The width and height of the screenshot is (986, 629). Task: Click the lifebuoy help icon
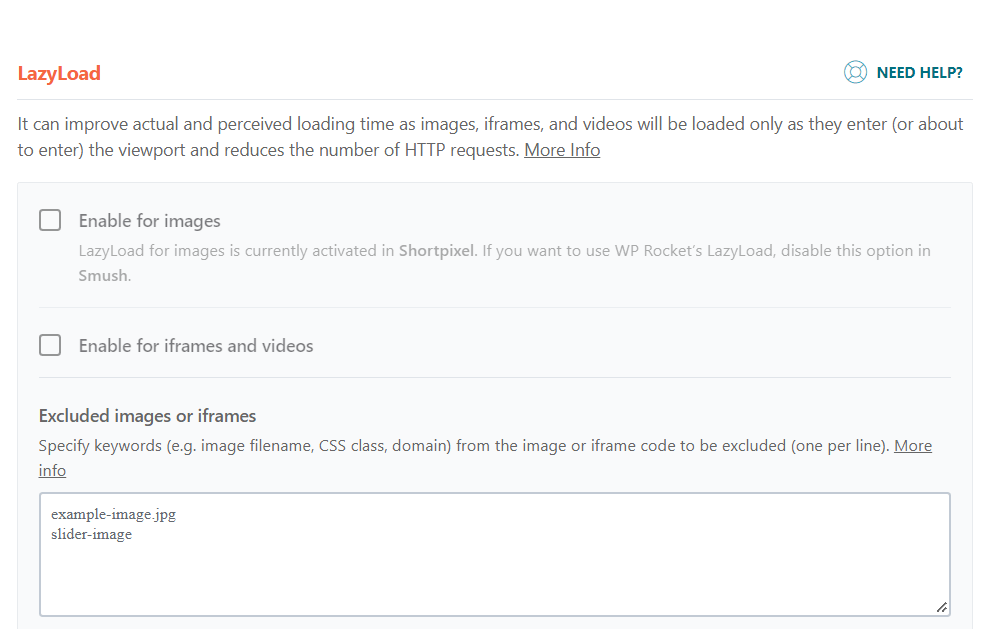pyautogui.click(x=855, y=72)
